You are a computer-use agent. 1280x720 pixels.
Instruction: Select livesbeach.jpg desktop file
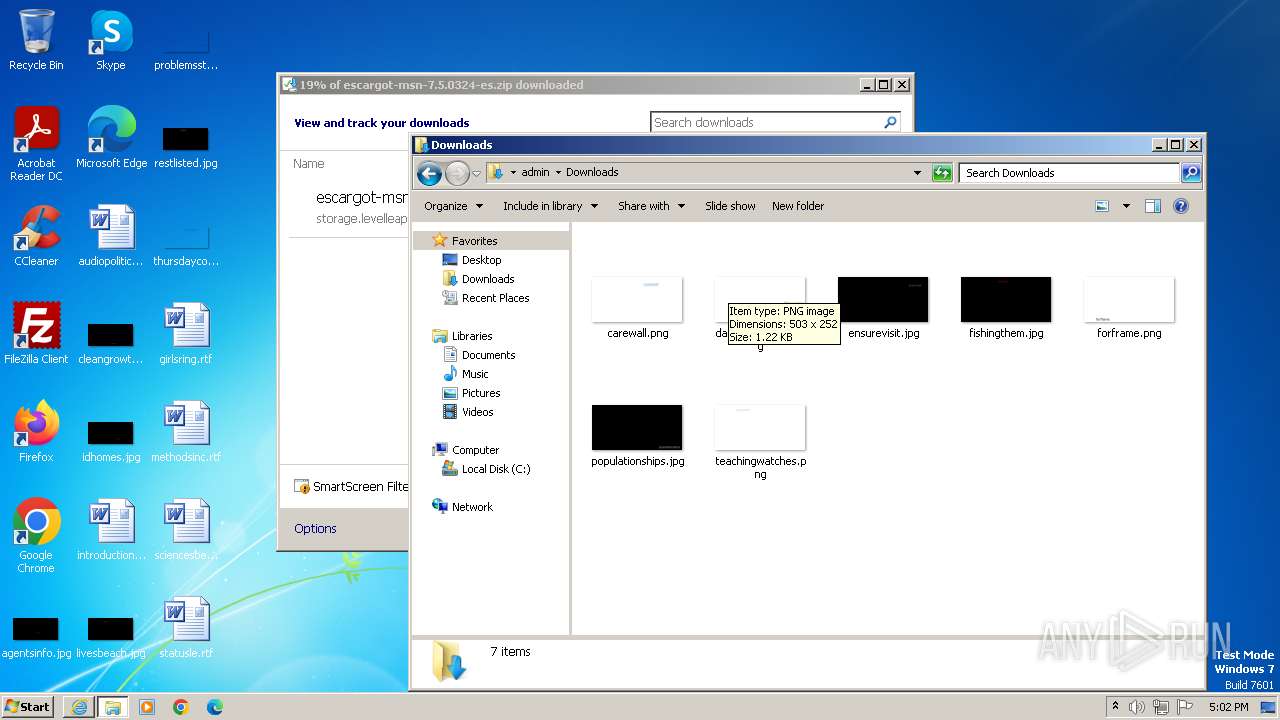click(x=111, y=636)
